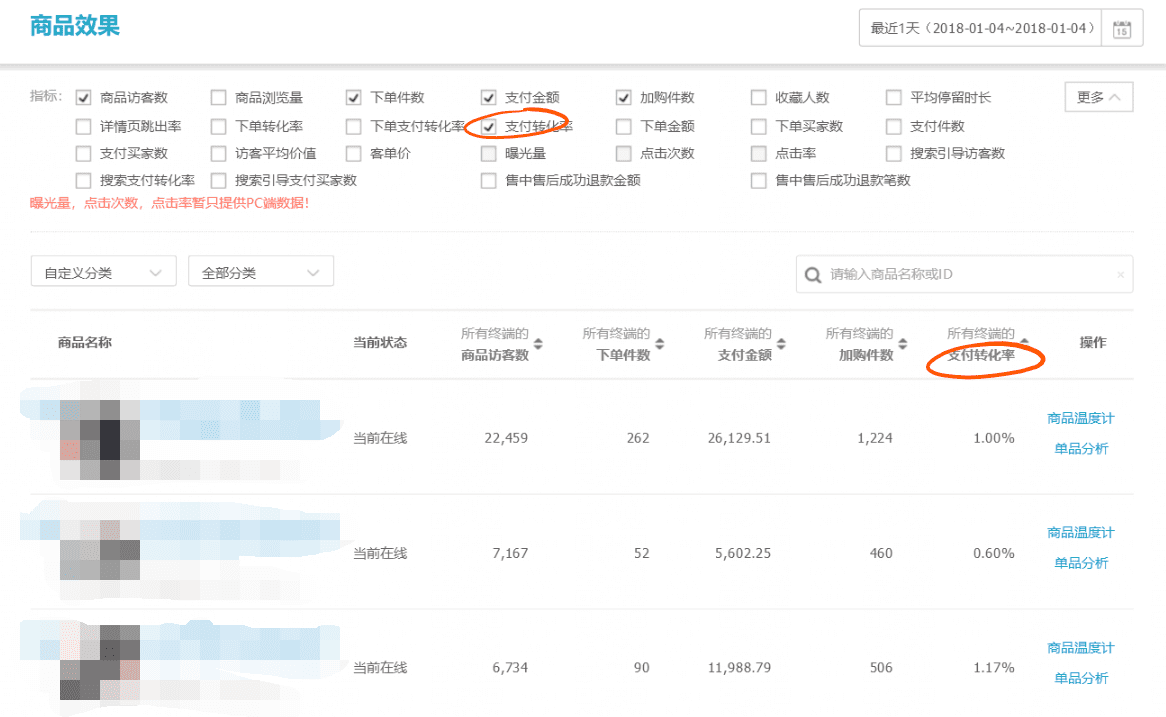
Task: Check the 搜索引导支付买家数 indicator
Action: click(x=219, y=180)
